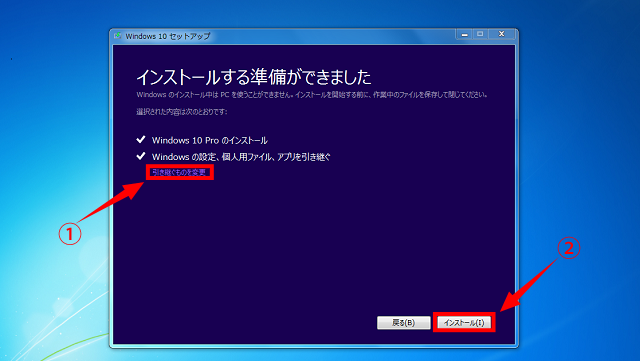Viewport: 640px width, 361px height.
Task: Click the Windows 10 セットアップ title text
Action: 168,36
